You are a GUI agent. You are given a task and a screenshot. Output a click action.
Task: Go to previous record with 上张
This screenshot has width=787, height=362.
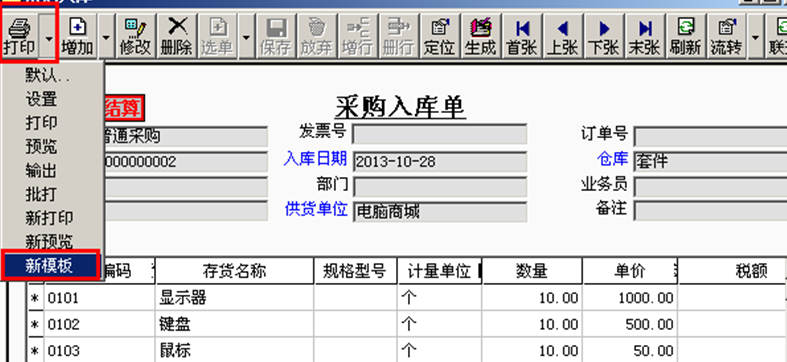tap(563, 36)
